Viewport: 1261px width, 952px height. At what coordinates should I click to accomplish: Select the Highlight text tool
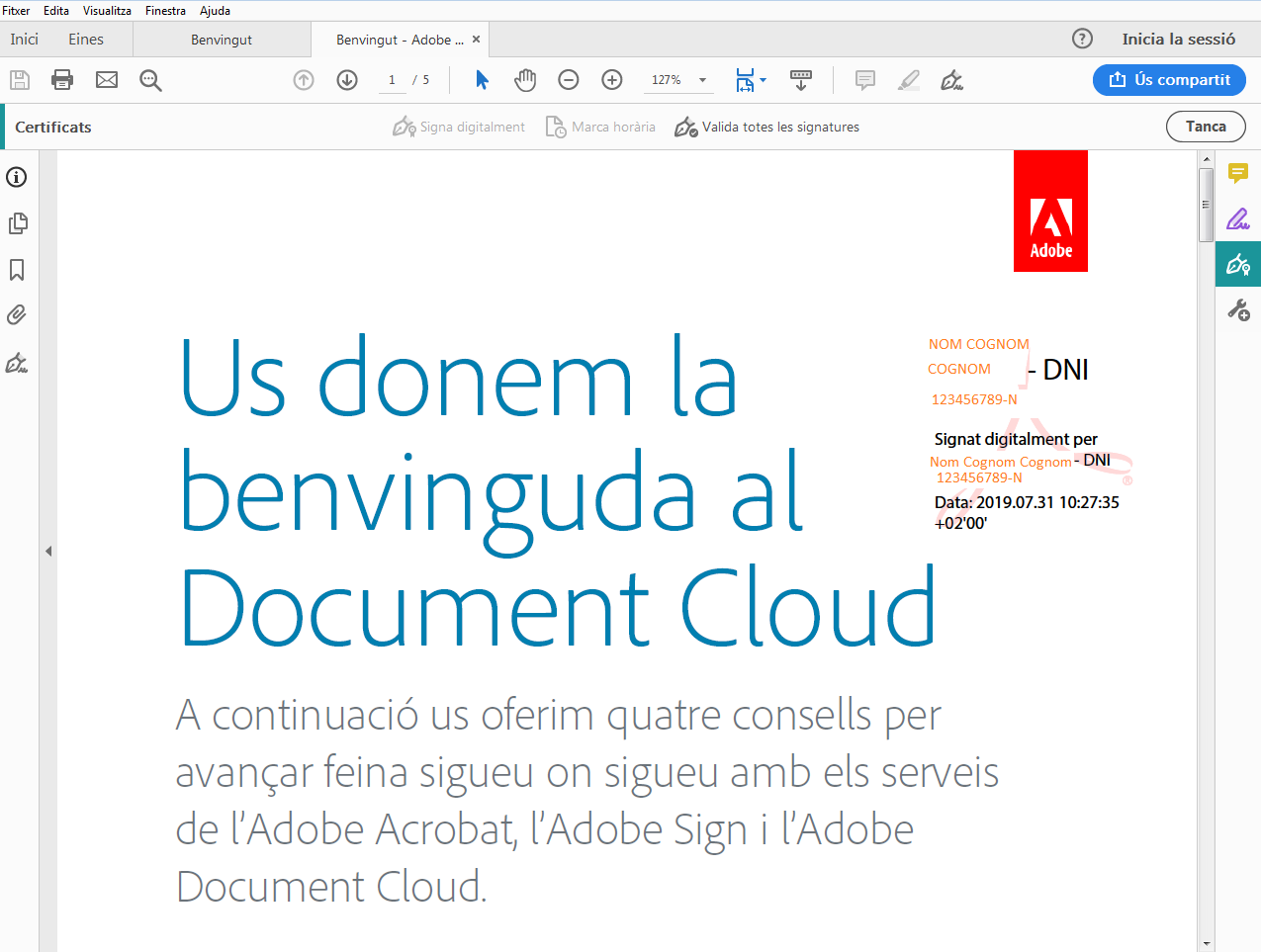[909, 80]
